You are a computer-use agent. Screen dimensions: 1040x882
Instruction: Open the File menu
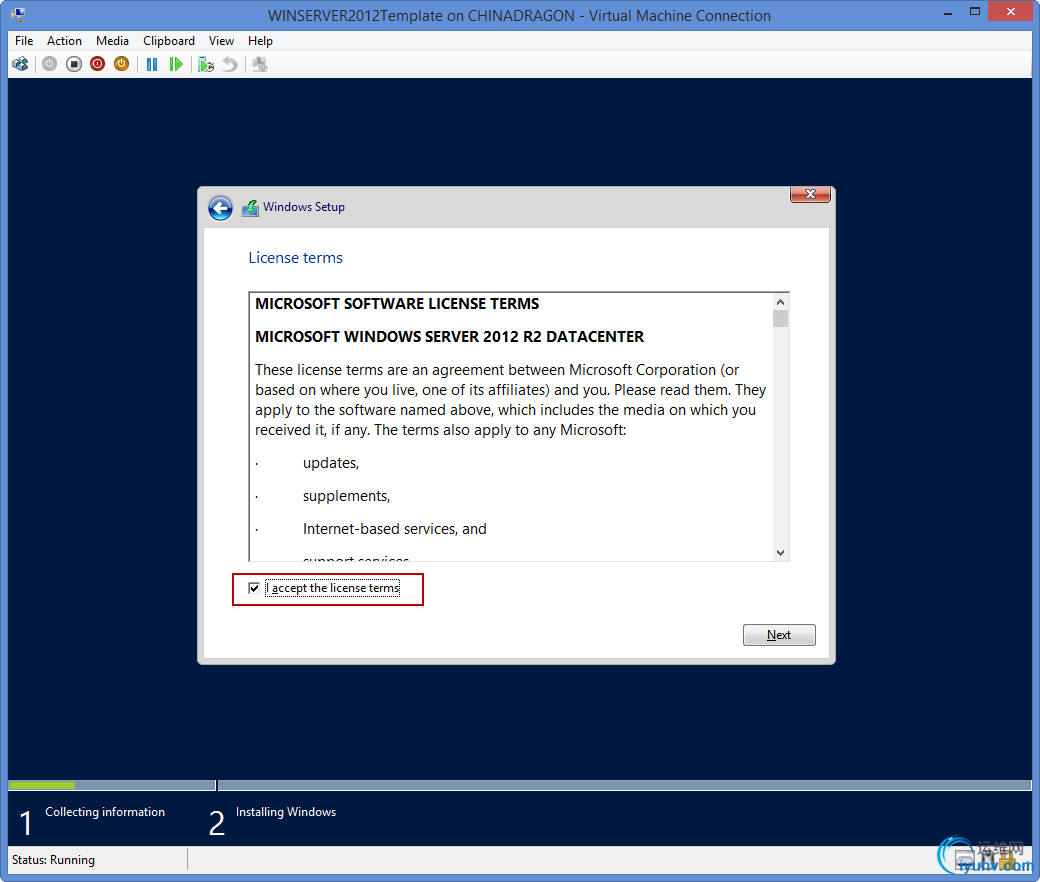(24, 40)
